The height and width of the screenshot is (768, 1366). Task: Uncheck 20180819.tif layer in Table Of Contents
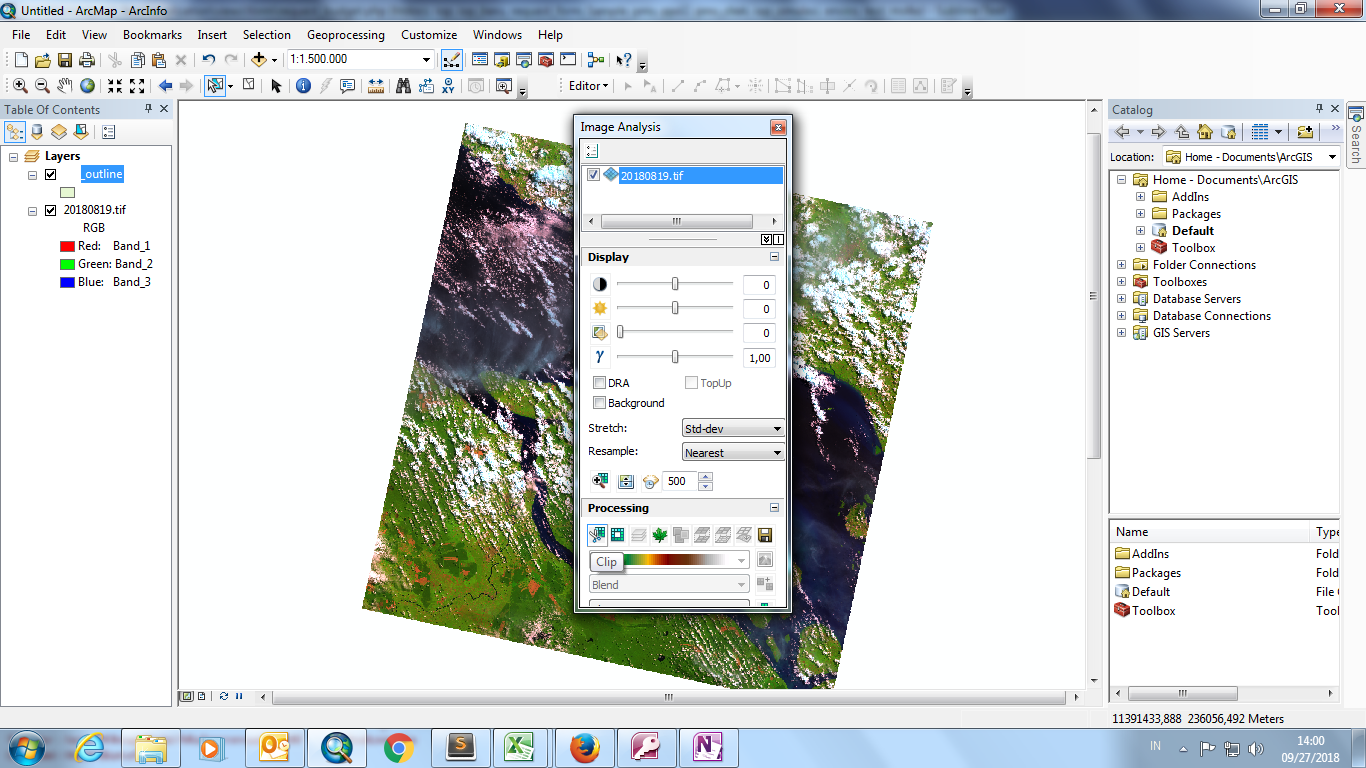(50, 210)
